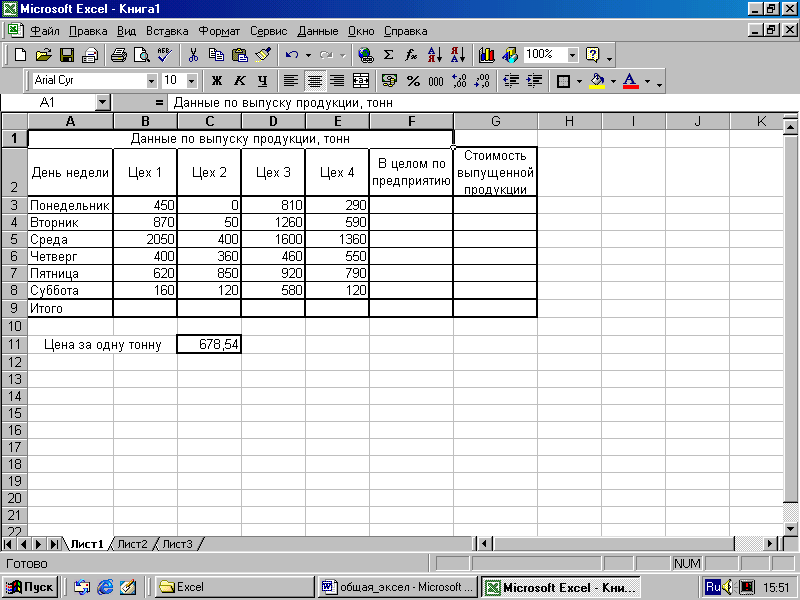Open the Формат menu
Viewport: 800px width, 600px height.
coord(219,31)
